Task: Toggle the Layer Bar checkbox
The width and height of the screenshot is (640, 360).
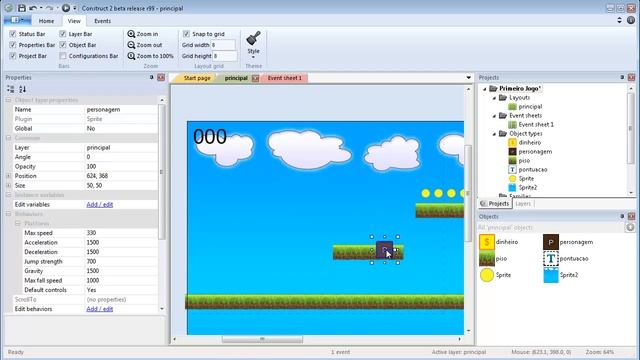Action: (62, 34)
